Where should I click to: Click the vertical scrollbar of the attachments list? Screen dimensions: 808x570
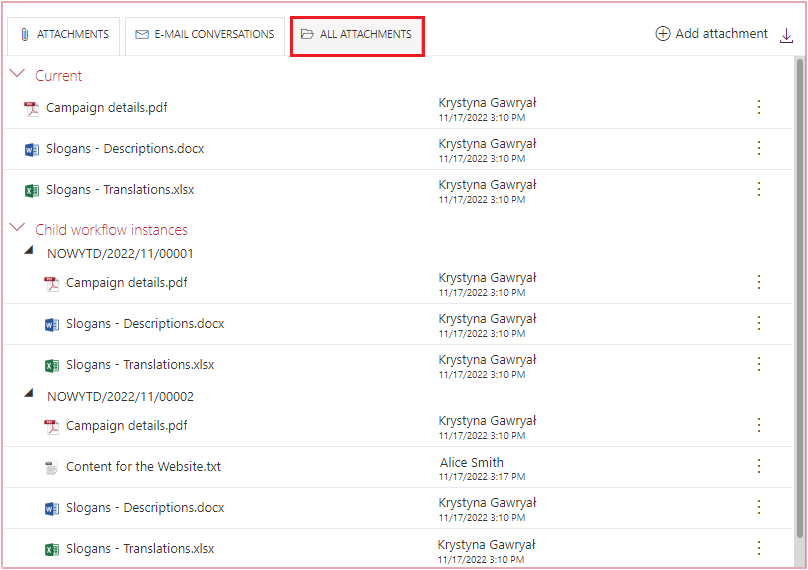coord(799,299)
